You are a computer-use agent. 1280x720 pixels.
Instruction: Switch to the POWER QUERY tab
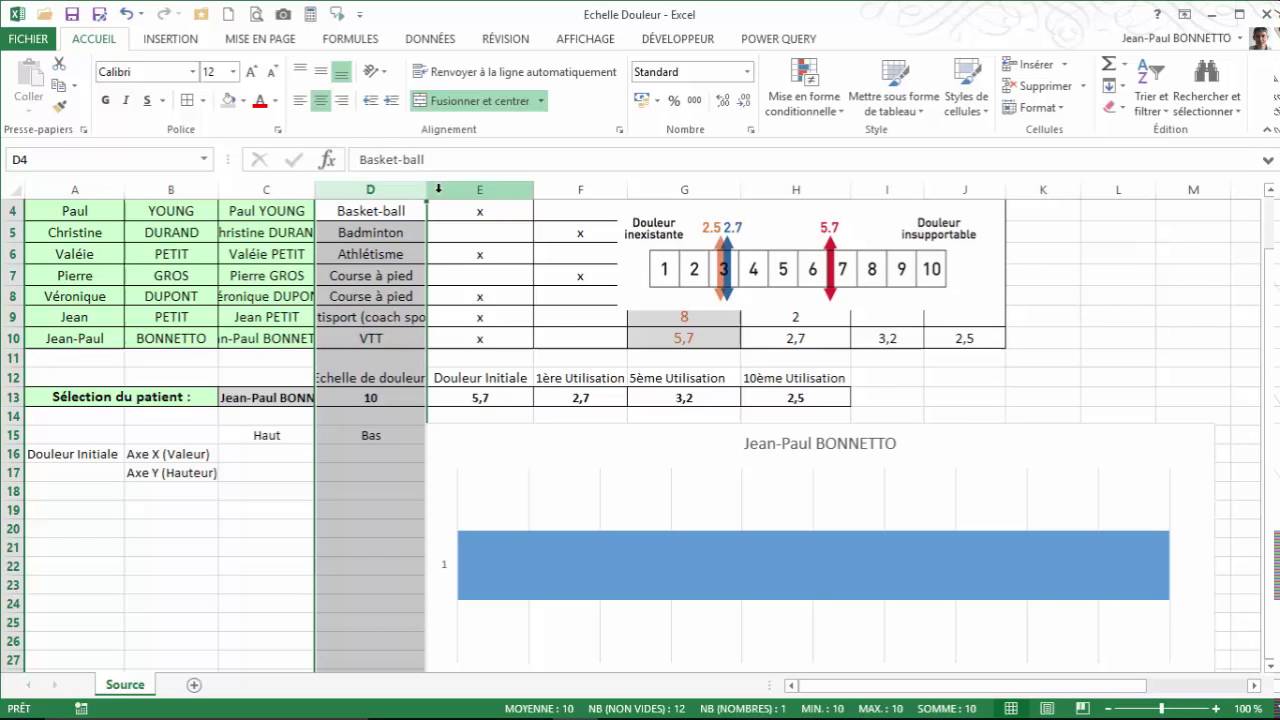point(778,39)
